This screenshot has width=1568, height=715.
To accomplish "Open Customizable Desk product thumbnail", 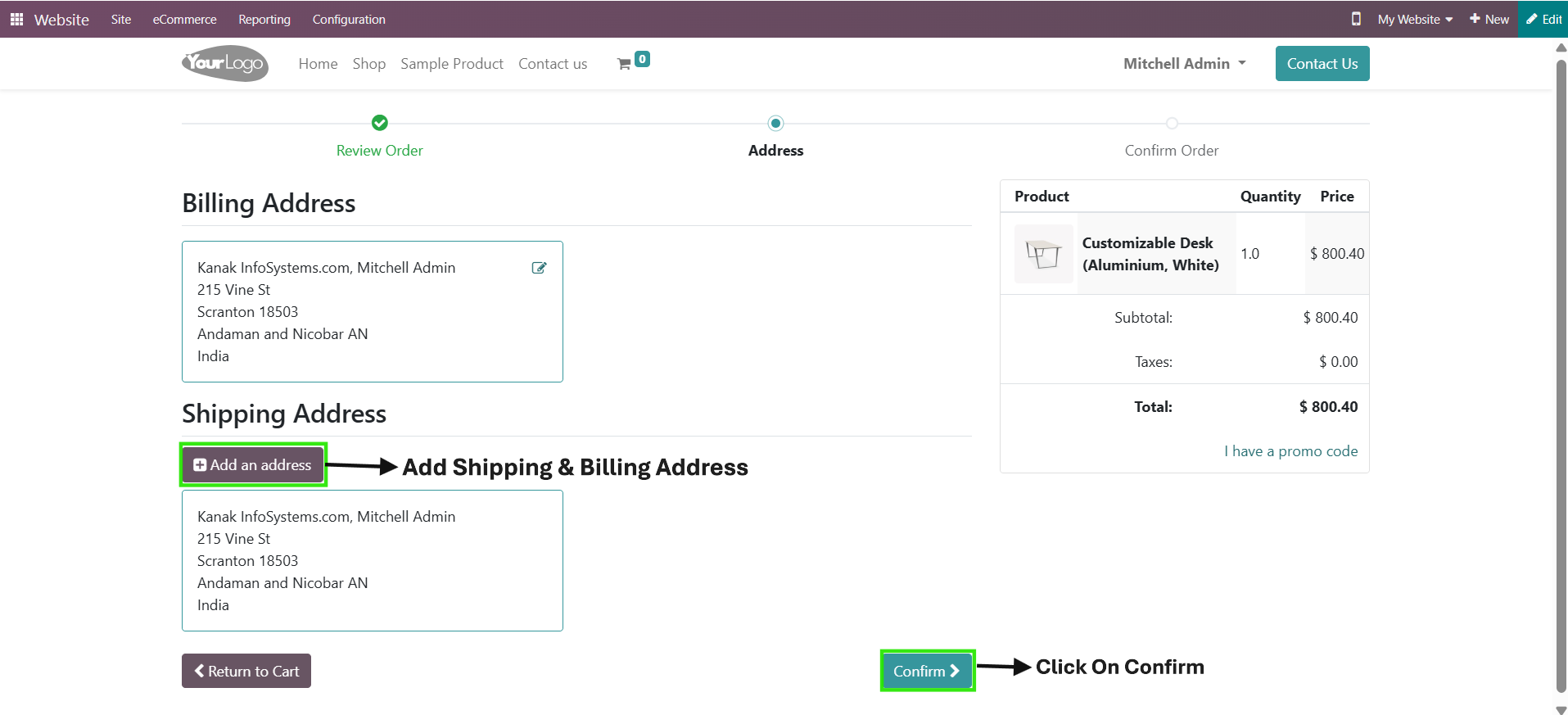I will (x=1044, y=254).
